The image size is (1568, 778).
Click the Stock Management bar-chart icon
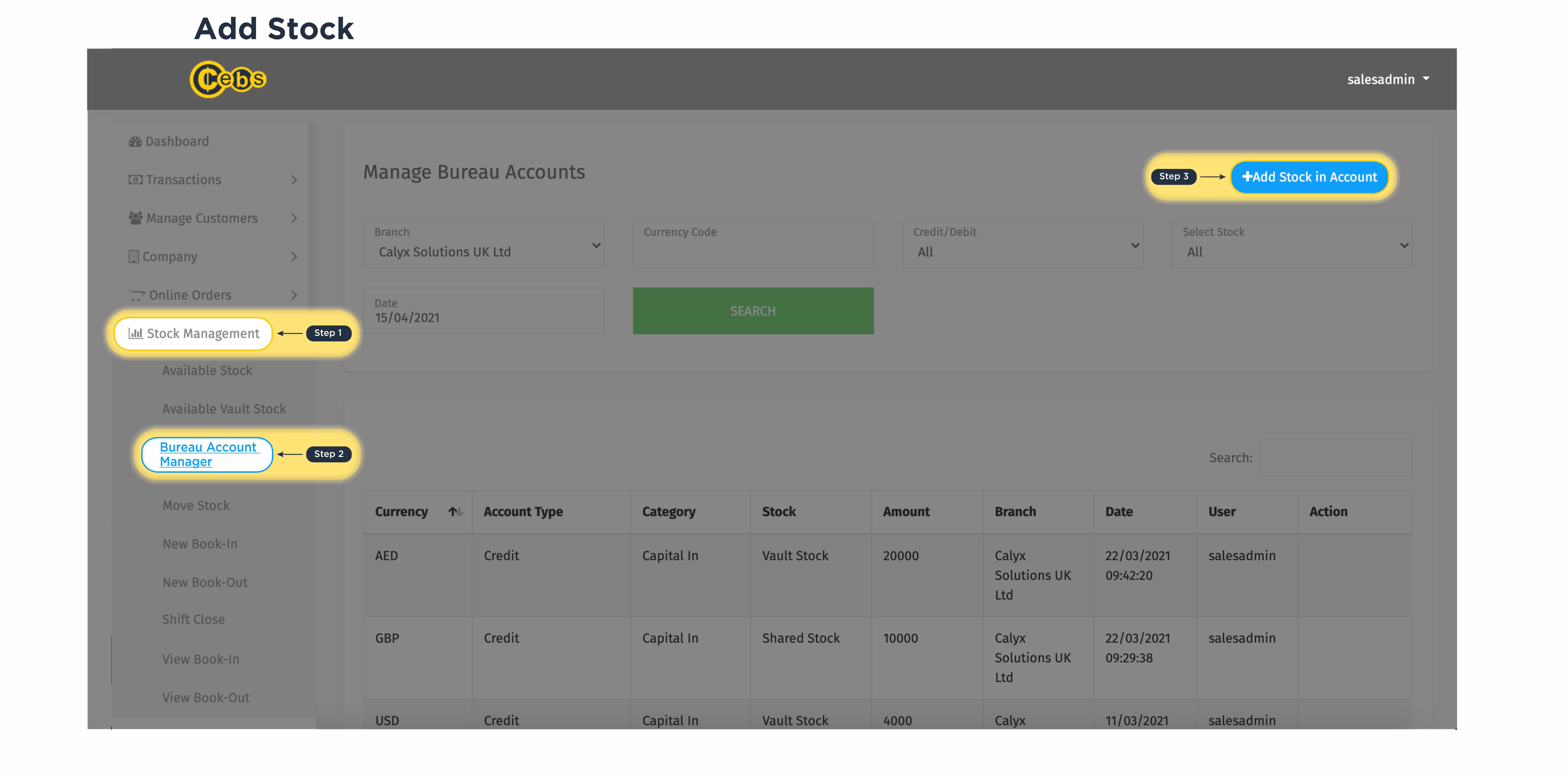point(136,334)
